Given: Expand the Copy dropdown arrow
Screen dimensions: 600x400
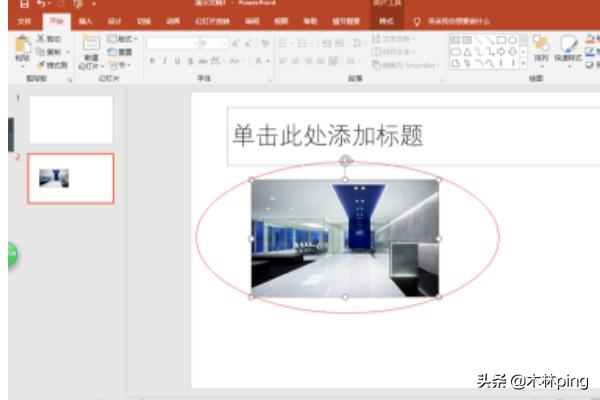Looking at the screenshot, I should (x=68, y=52).
